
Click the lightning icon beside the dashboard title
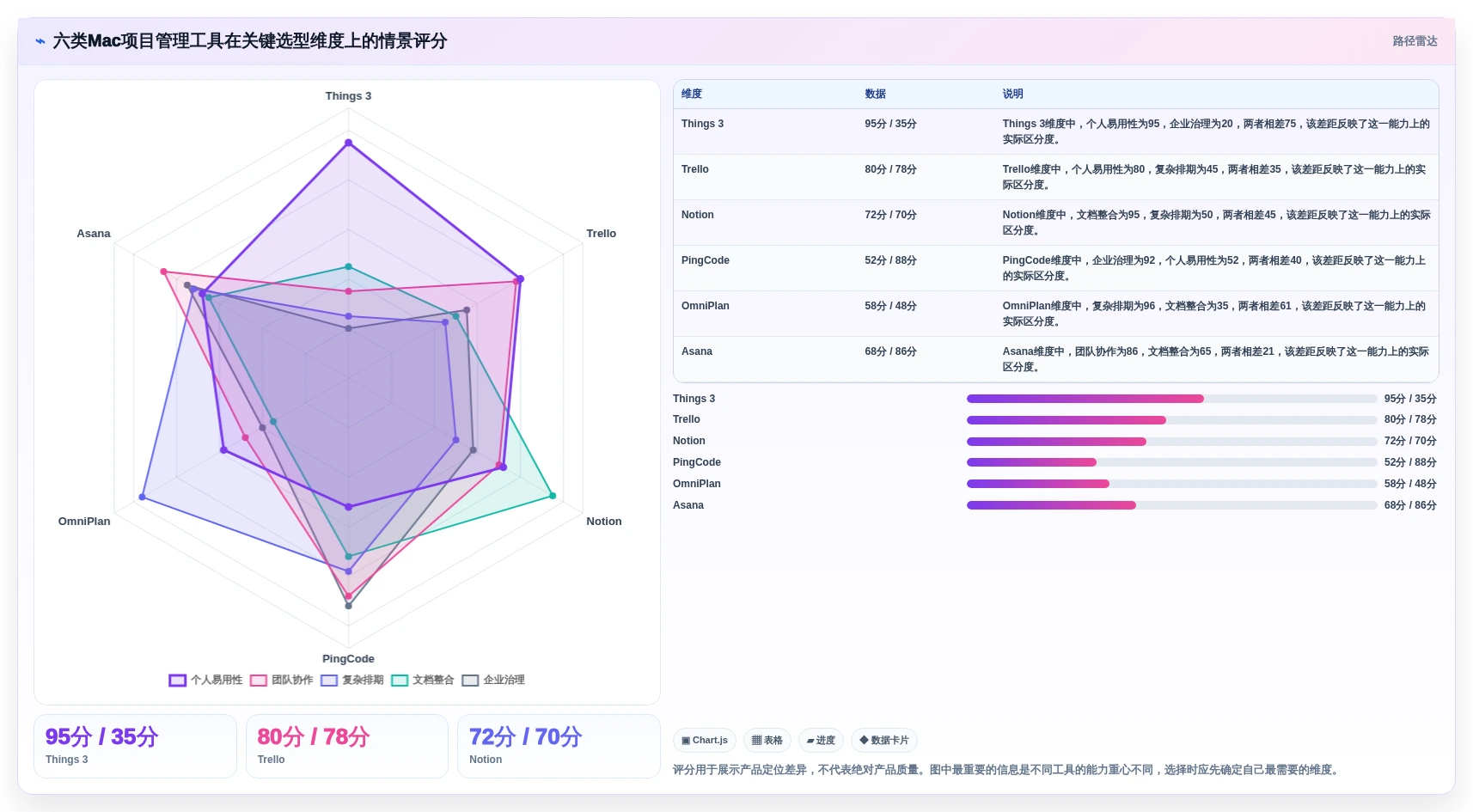[40, 41]
